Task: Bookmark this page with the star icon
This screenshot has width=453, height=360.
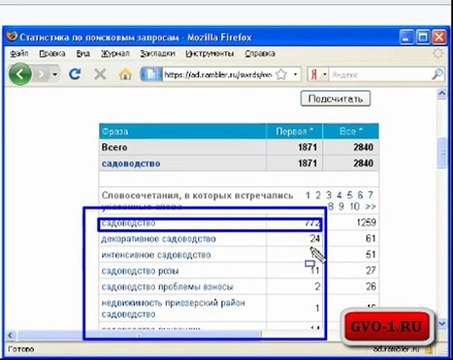Action: pos(282,74)
